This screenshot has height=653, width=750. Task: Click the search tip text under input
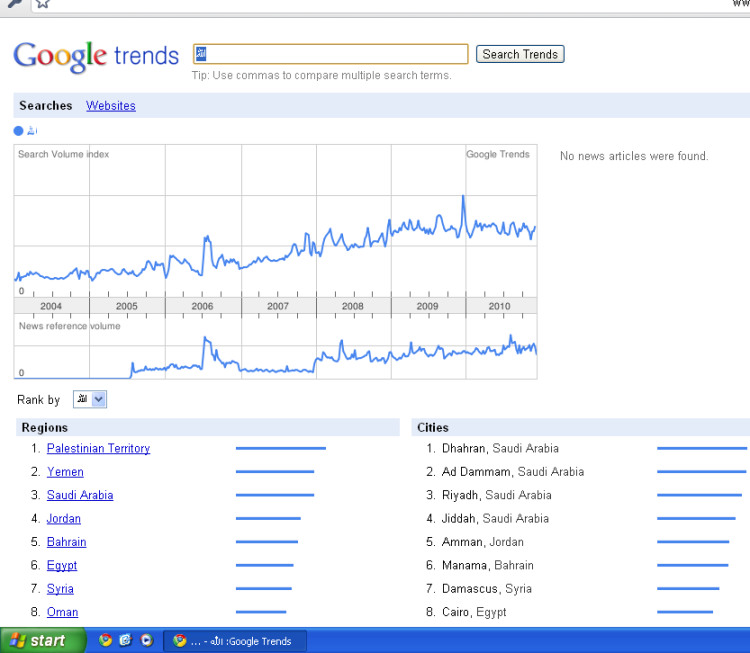pyautogui.click(x=321, y=76)
